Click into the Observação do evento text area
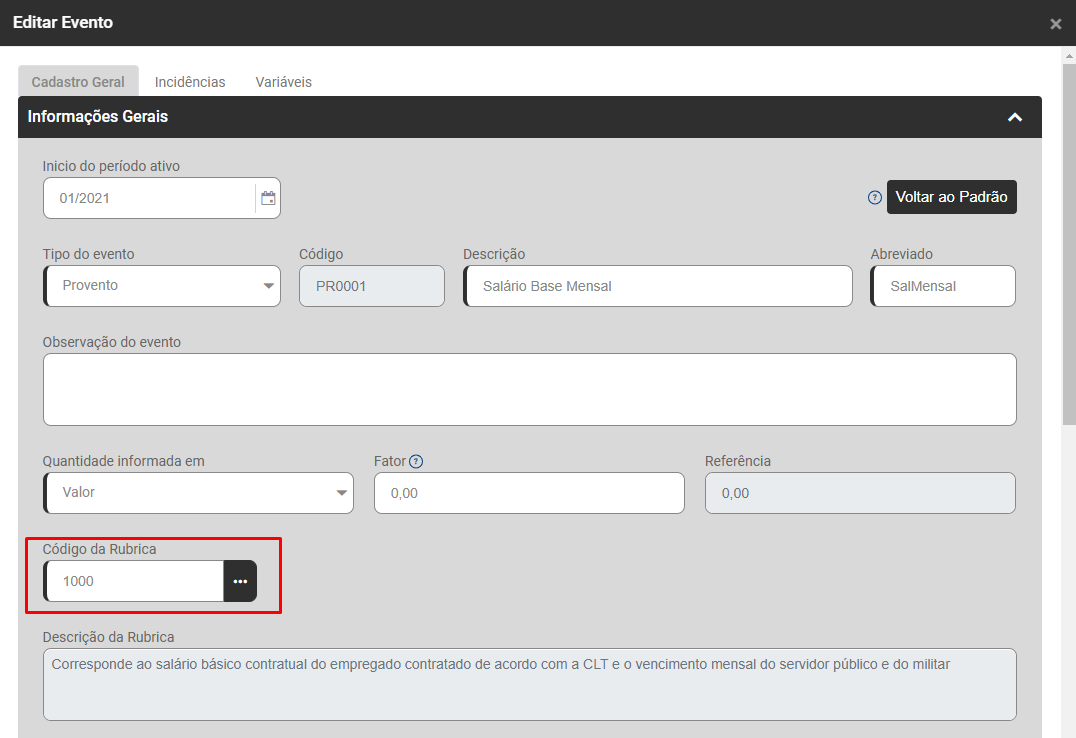 (x=529, y=389)
